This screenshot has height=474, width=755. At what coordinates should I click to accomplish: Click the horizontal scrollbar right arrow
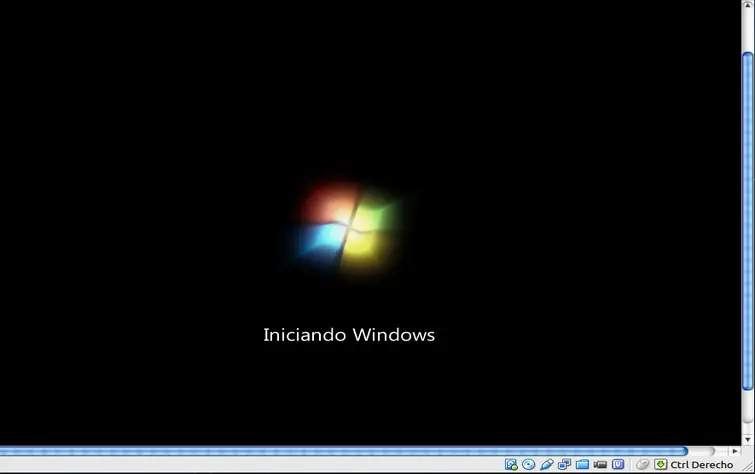(x=734, y=451)
